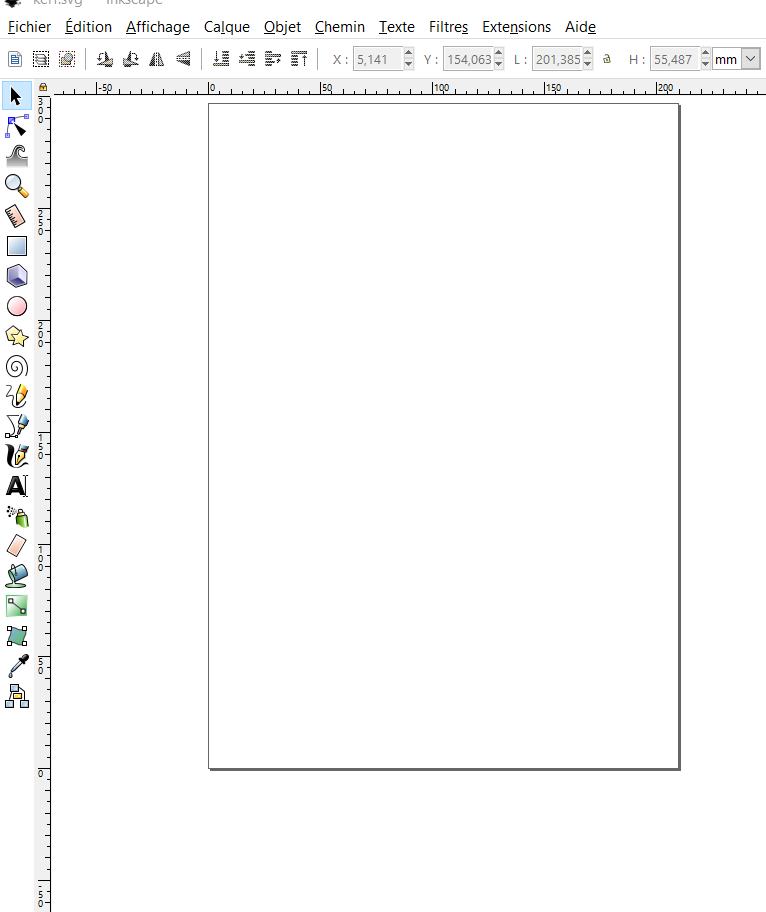This screenshot has height=912, width=766.
Task: Flip selection vertically
Action: (x=183, y=59)
